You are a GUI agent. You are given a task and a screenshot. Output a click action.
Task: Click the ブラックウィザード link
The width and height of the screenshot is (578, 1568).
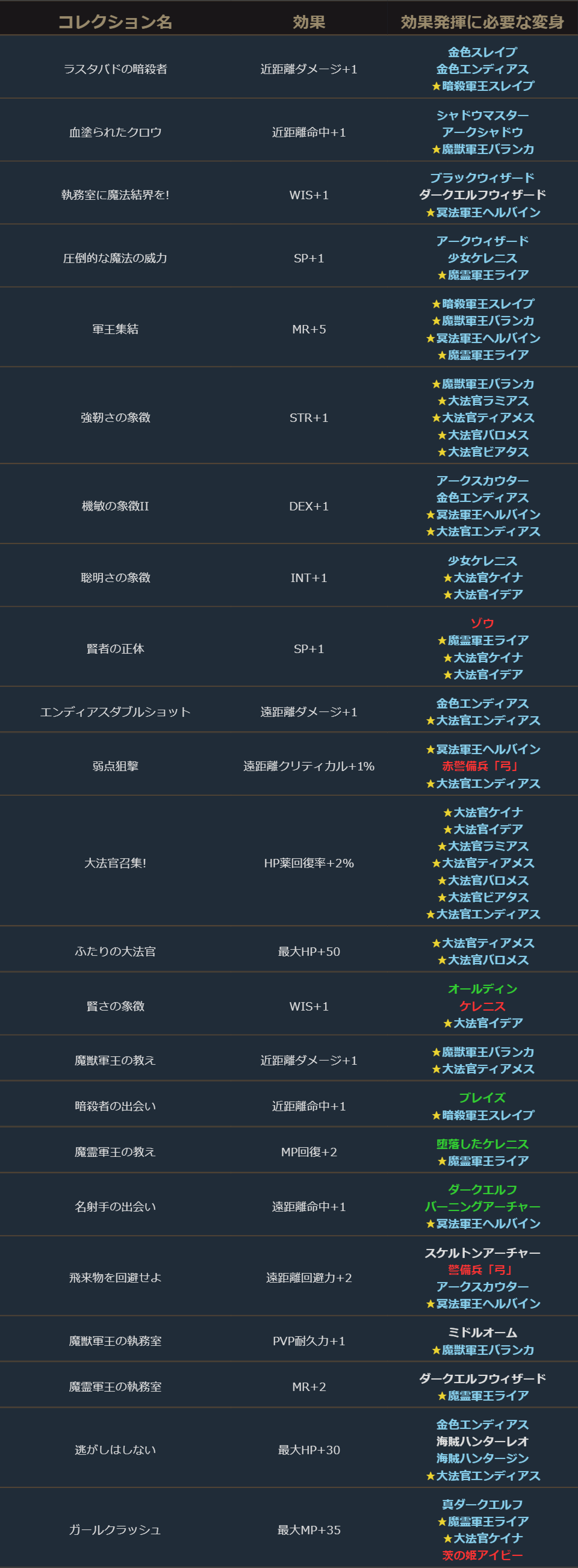pyautogui.click(x=482, y=178)
